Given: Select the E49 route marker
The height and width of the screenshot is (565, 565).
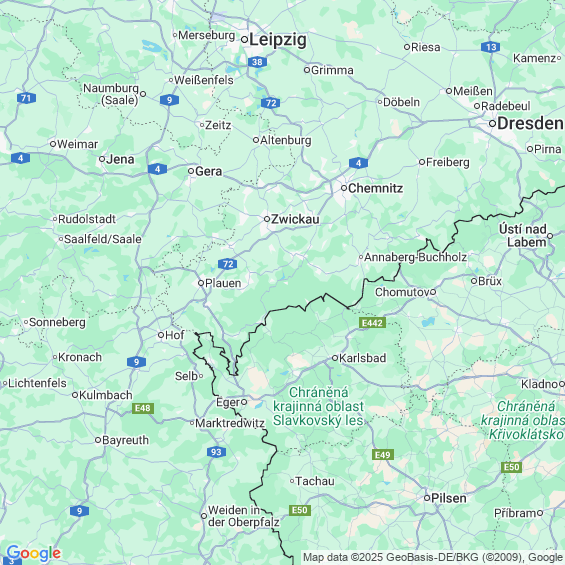Looking at the screenshot, I should (383, 455).
